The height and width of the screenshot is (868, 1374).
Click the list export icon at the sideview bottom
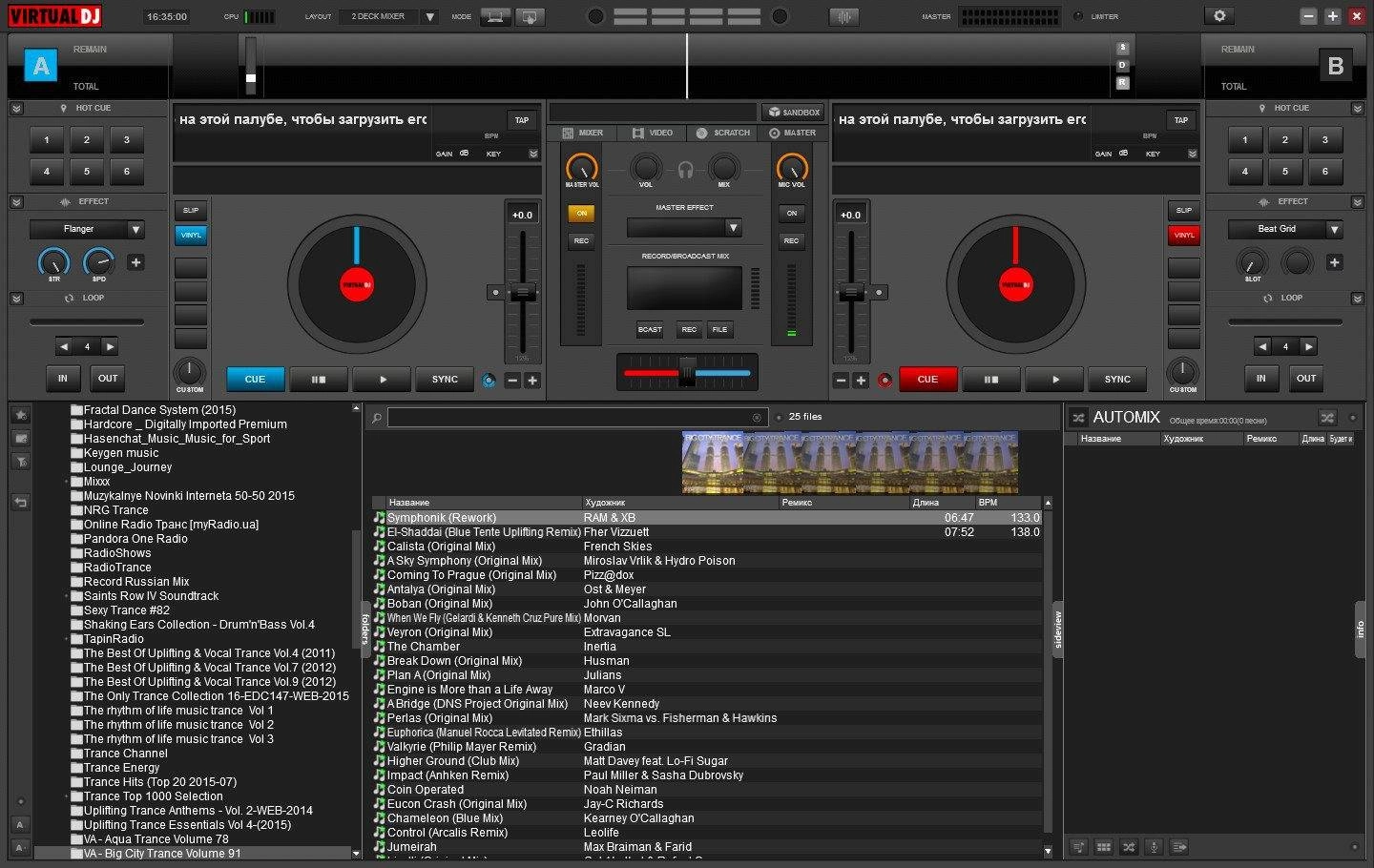pyautogui.click(x=1178, y=847)
